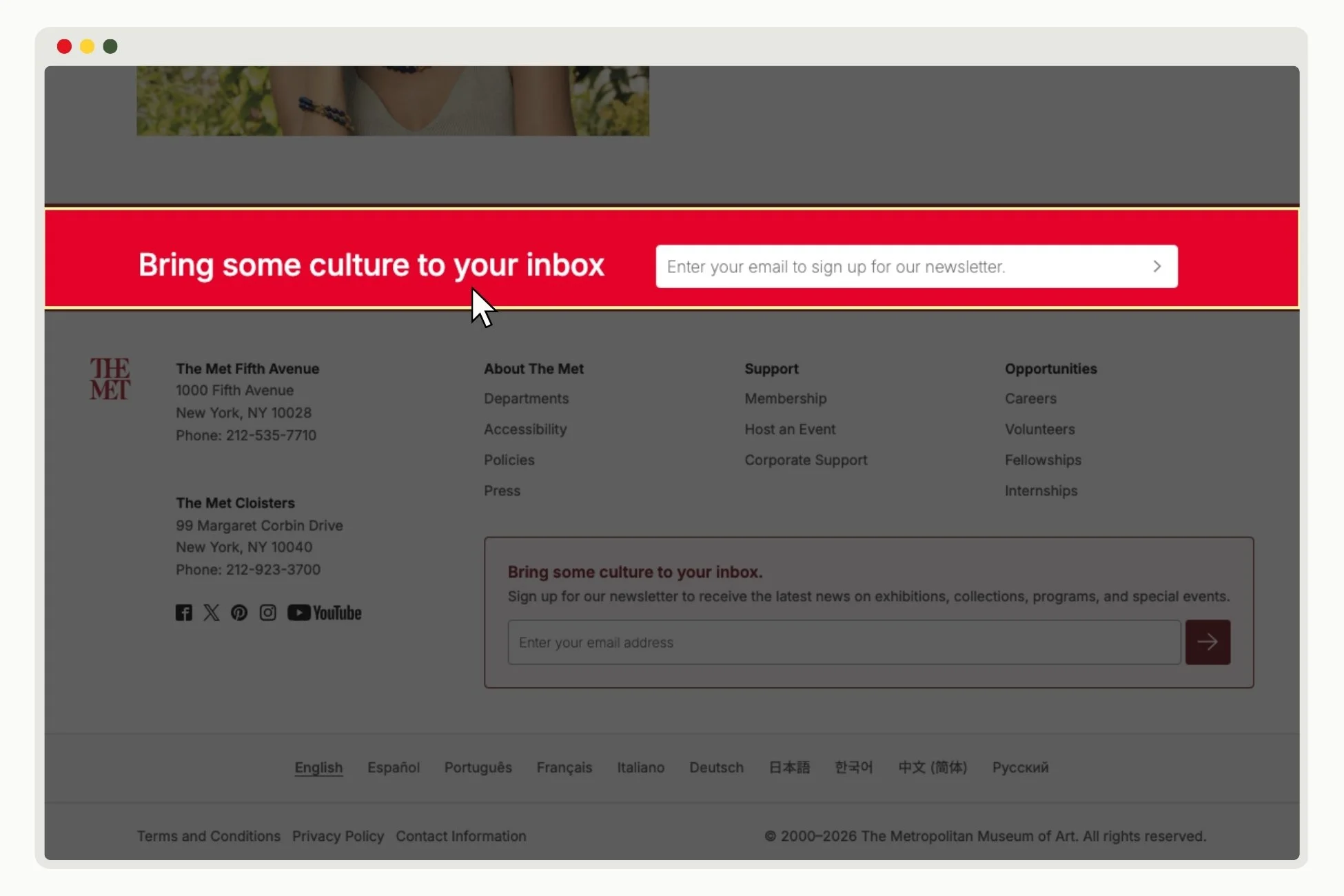Click the red 'Bring some culture to your inbox.' footer heading

(635, 572)
